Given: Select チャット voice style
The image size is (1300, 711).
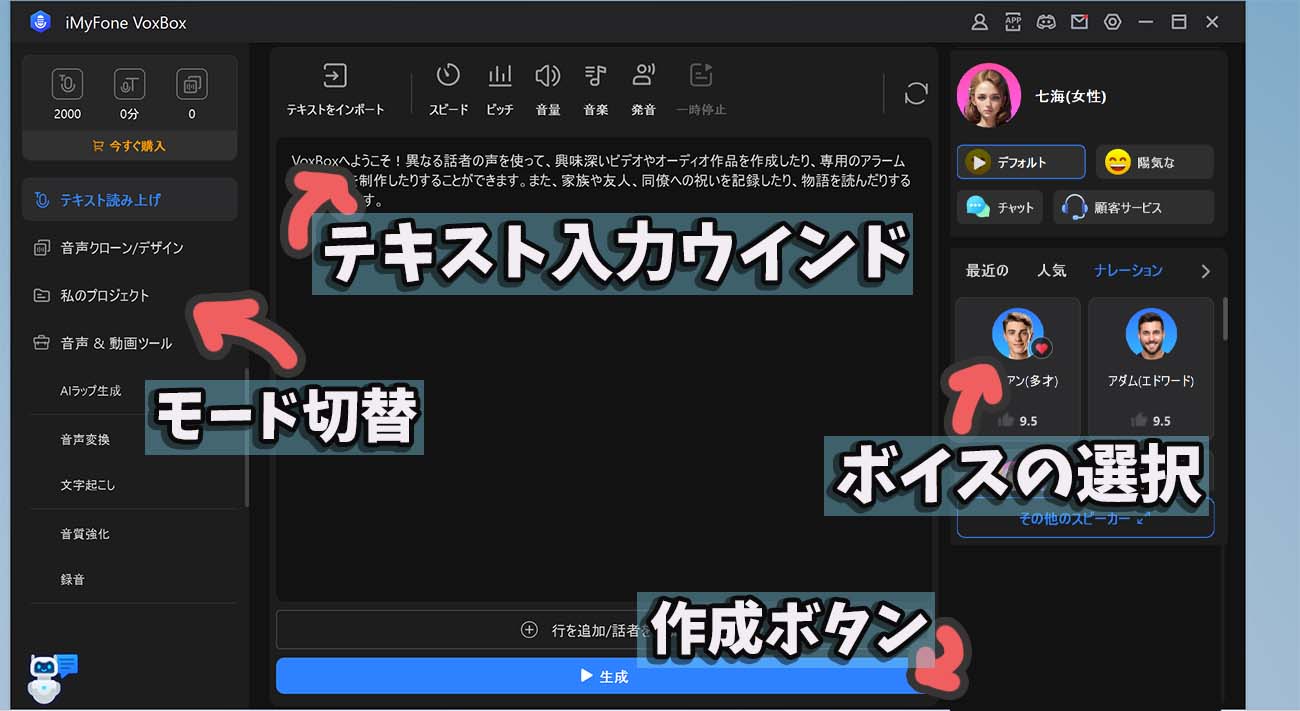Looking at the screenshot, I should pos(1000,207).
